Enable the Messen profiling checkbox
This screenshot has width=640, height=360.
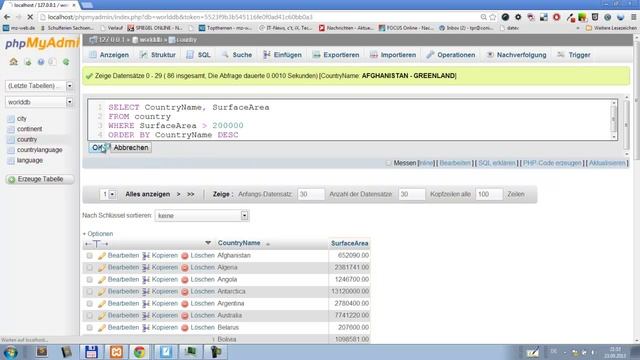click(x=388, y=163)
